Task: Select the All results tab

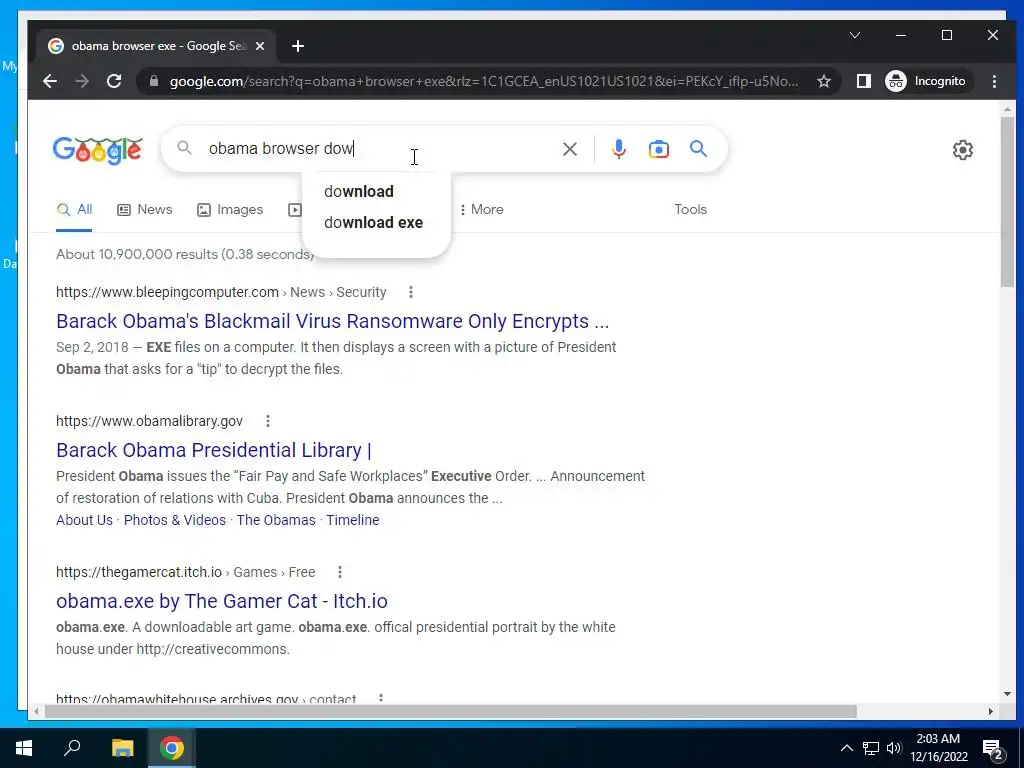Action: coord(74,210)
